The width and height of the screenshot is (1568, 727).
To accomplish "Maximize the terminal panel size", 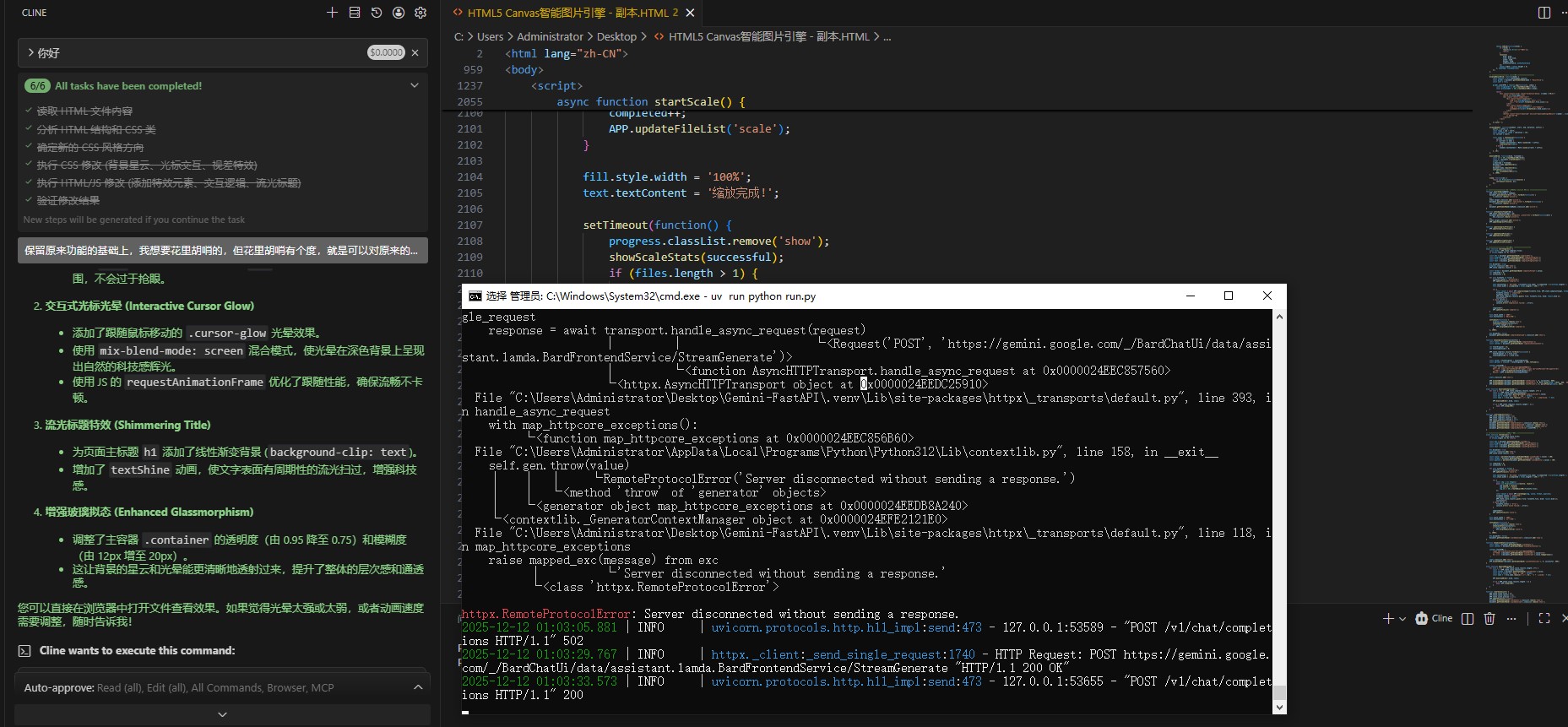I will [1544, 618].
